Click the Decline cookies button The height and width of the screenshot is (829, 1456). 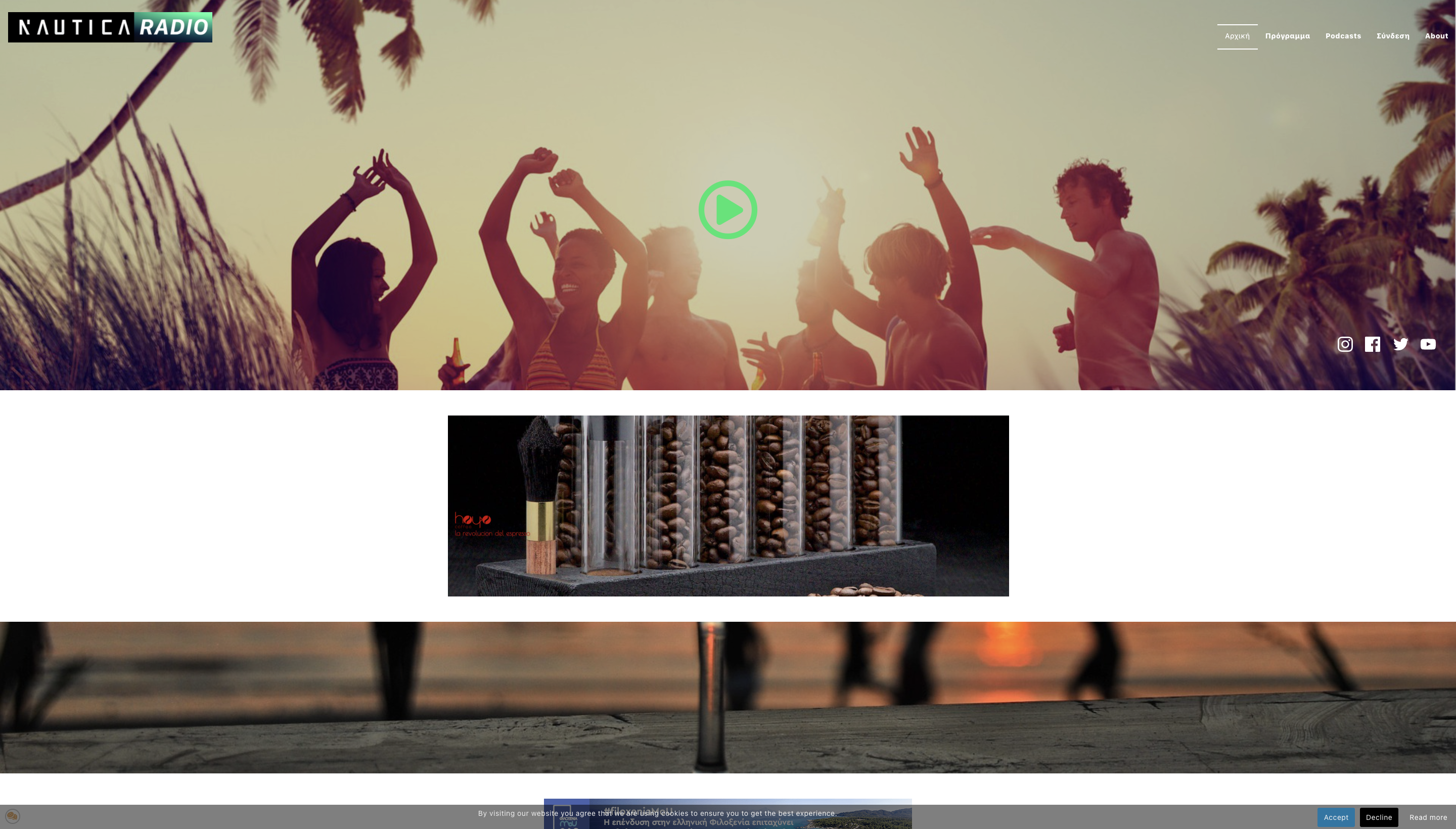pyautogui.click(x=1378, y=816)
